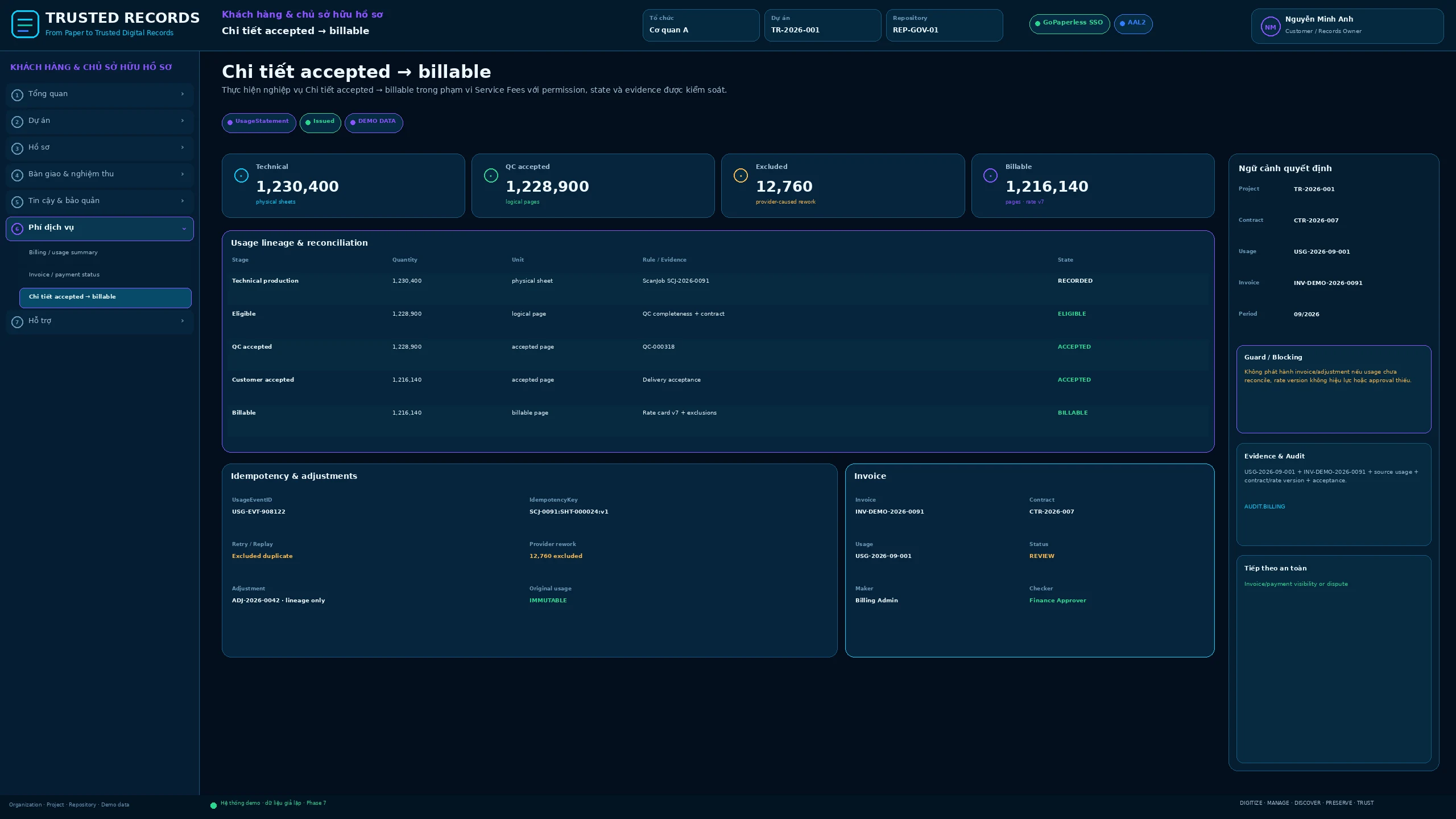The width and height of the screenshot is (1456, 819).
Task: Click the Issued status tag
Action: (x=320, y=122)
